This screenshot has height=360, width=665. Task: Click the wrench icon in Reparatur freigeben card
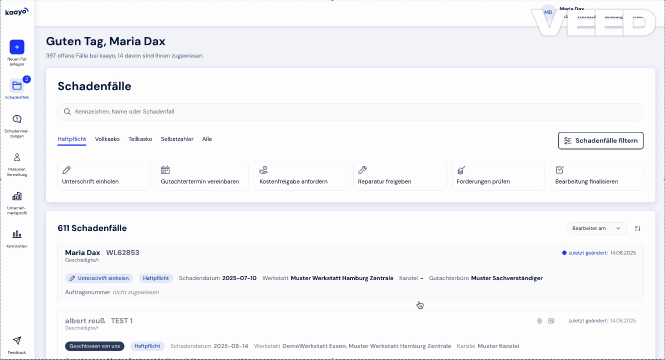362,170
